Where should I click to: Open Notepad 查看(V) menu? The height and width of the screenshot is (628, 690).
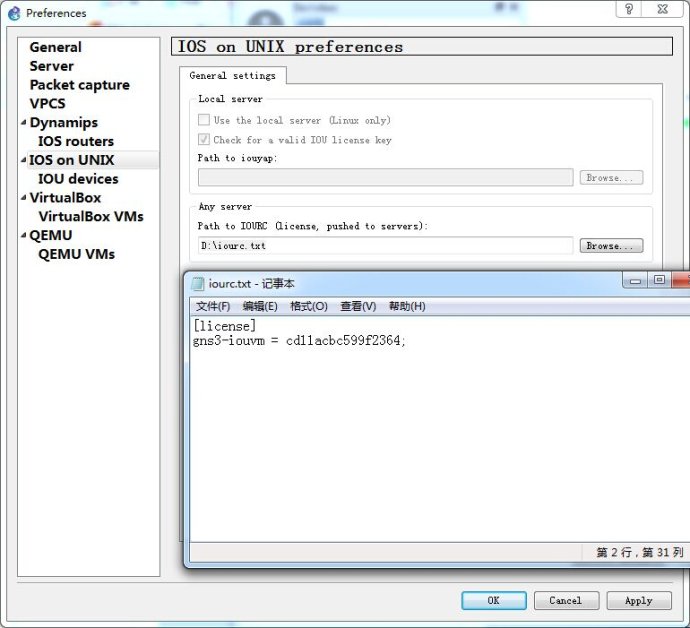click(358, 306)
